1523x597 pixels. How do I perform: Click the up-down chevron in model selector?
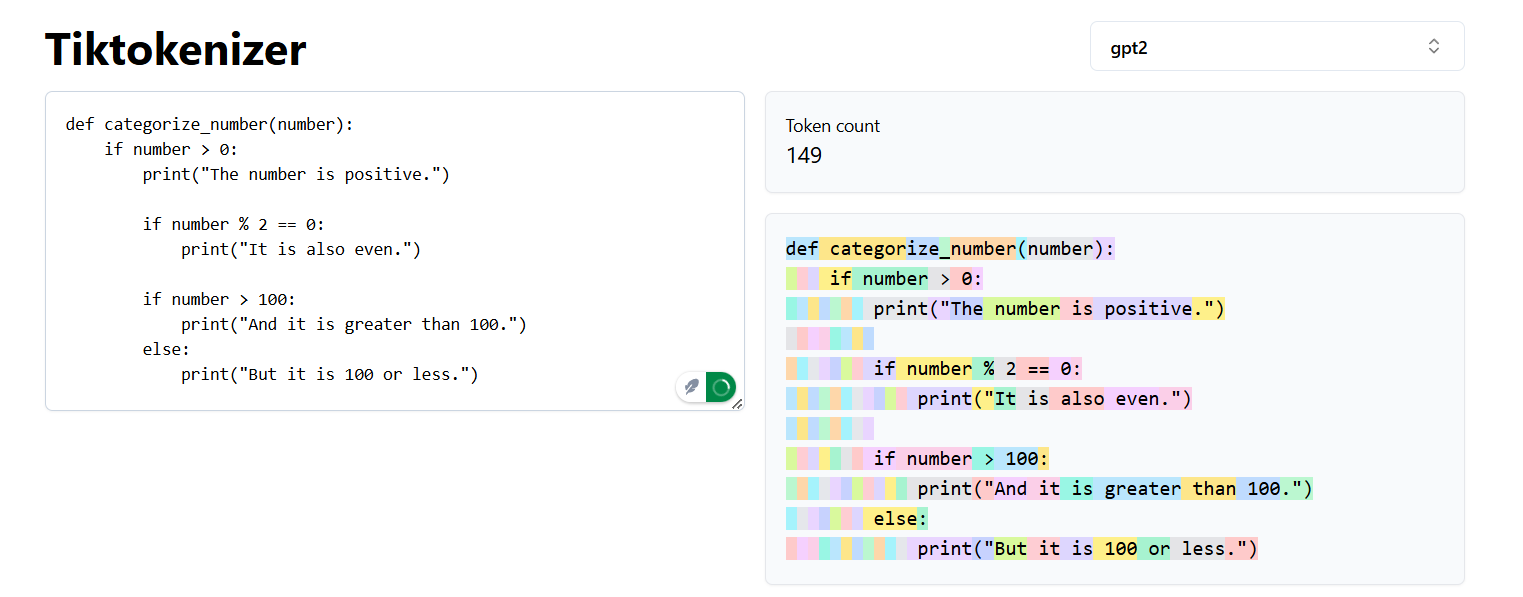click(x=1433, y=47)
